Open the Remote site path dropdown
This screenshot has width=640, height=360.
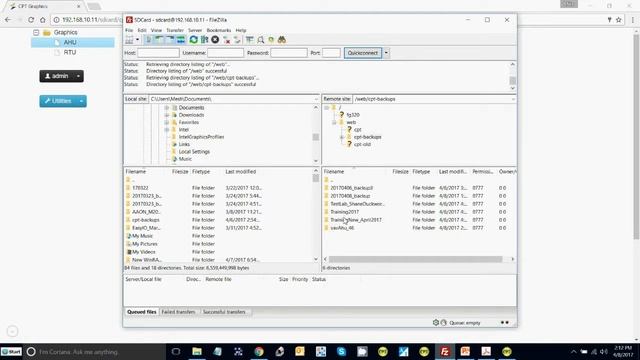(x=513, y=99)
